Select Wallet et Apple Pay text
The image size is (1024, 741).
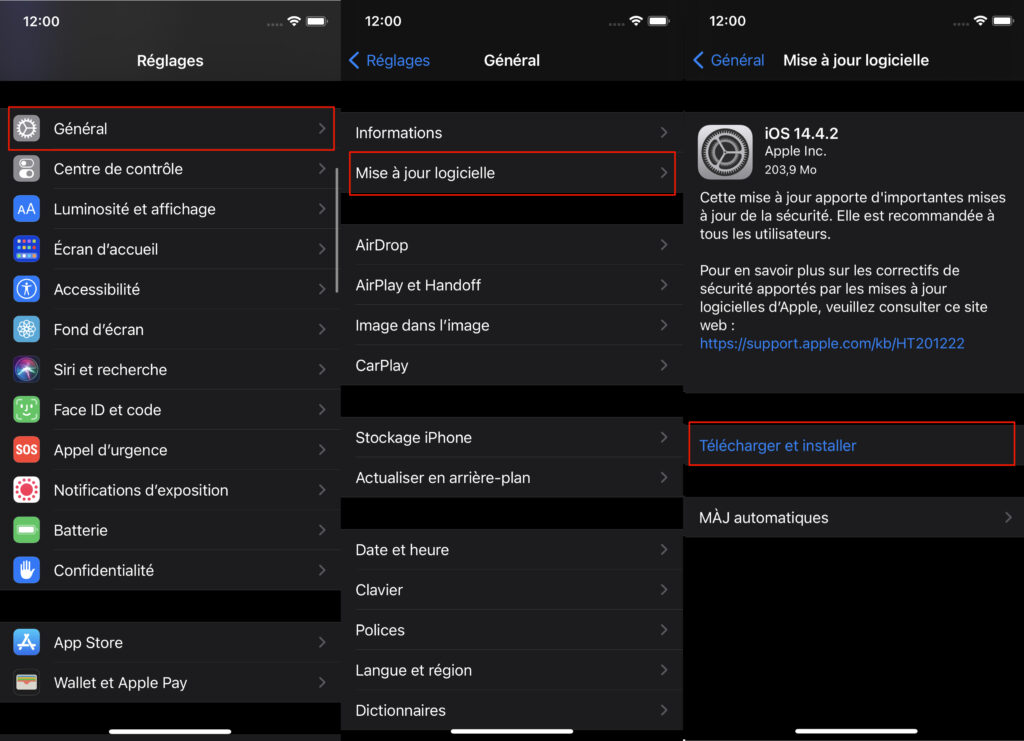pyautogui.click(x=120, y=682)
